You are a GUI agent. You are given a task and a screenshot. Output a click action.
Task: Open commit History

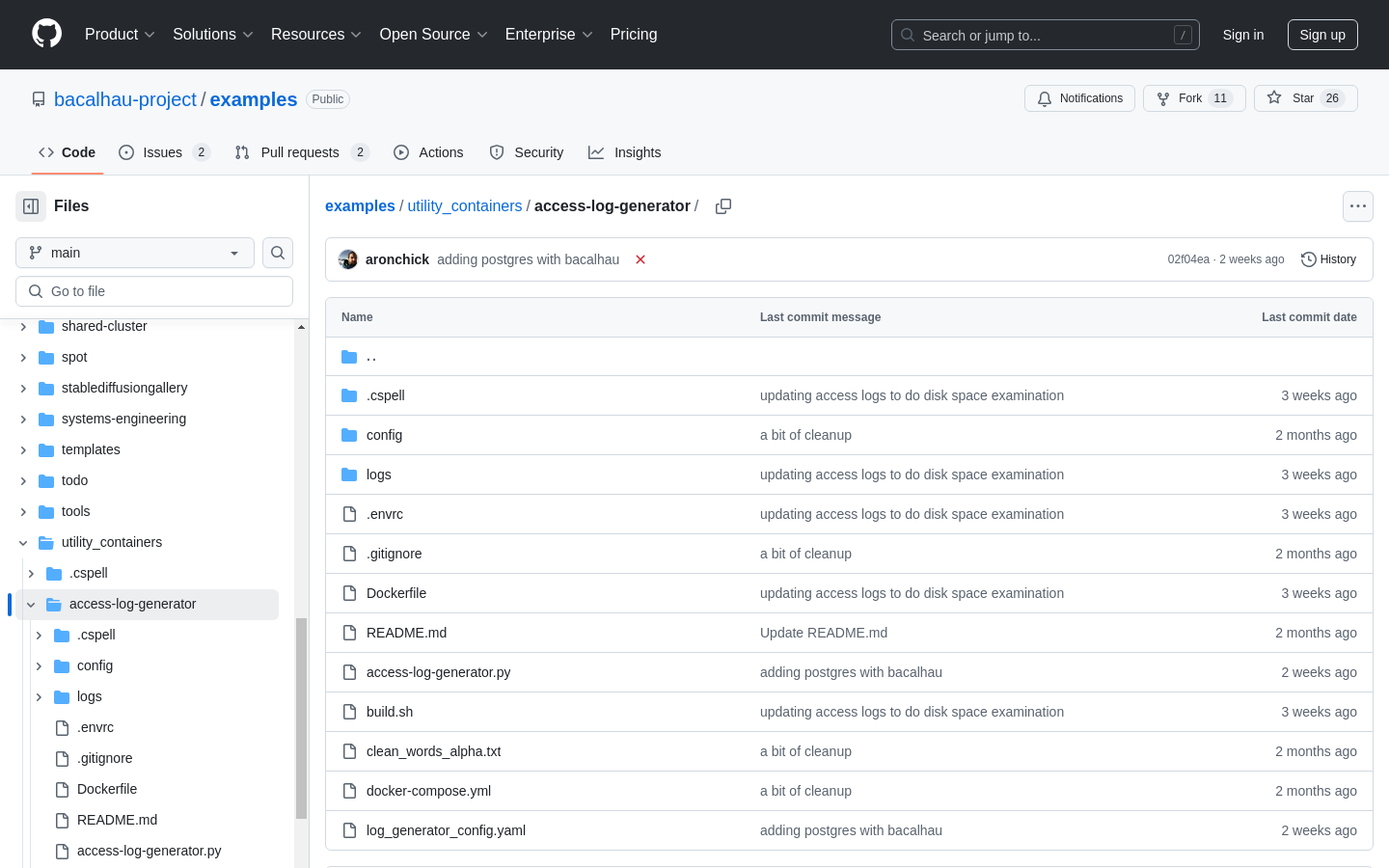pos(1328,259)
